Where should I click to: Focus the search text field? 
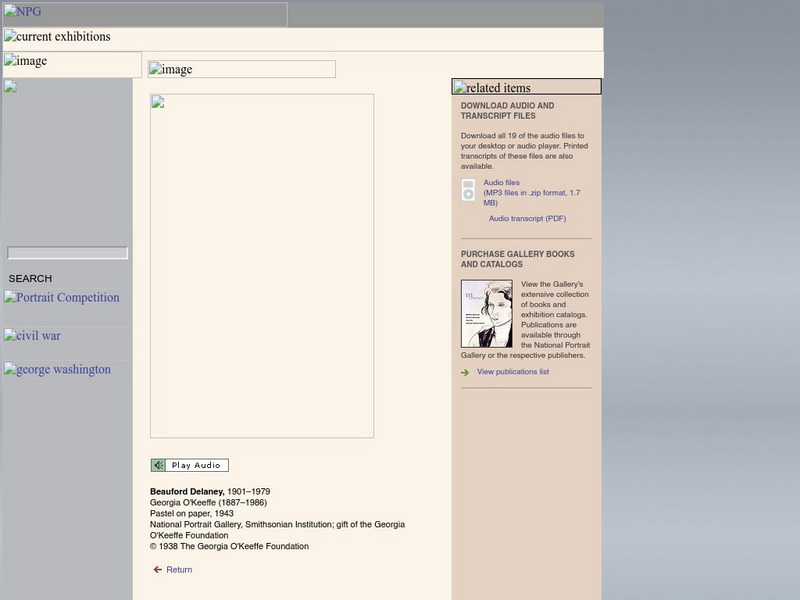(67, 253)
